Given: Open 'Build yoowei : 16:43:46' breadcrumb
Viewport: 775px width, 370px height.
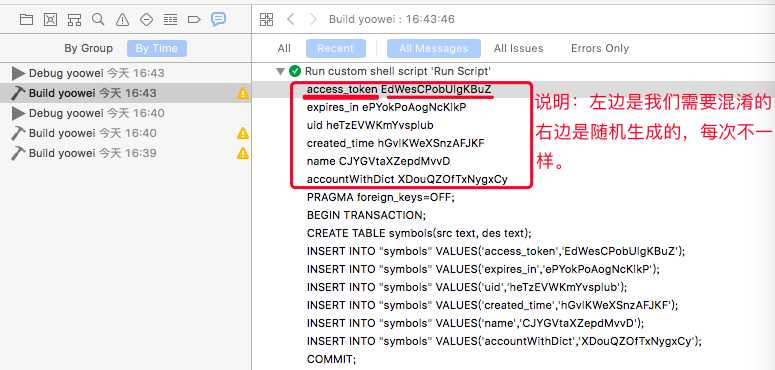Looking at the screenshot, I should pos(391,19).
